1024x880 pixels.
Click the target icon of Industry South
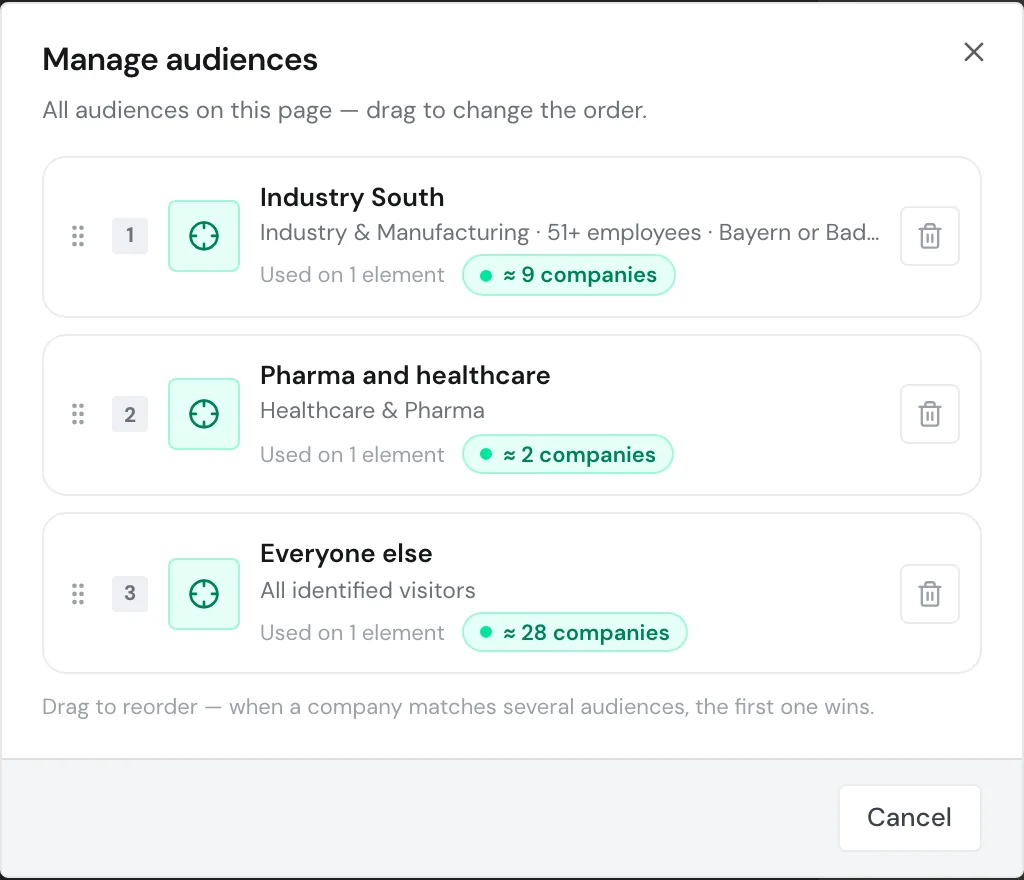tap(204, 236)
